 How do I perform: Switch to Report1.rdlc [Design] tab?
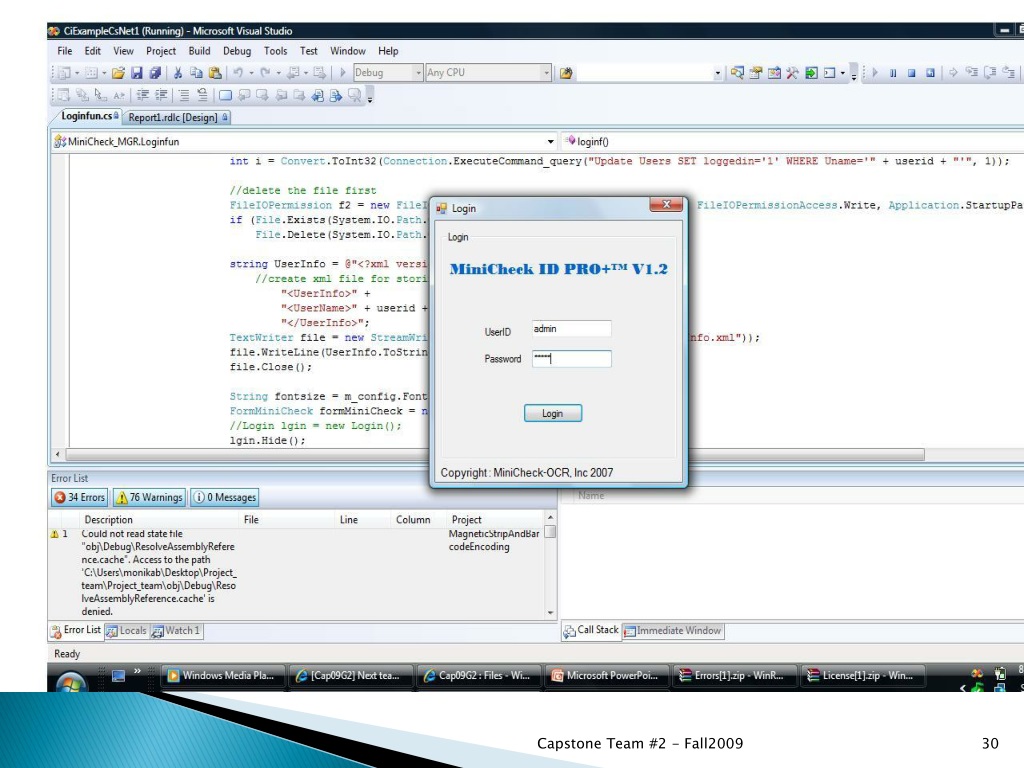point(177,118)
